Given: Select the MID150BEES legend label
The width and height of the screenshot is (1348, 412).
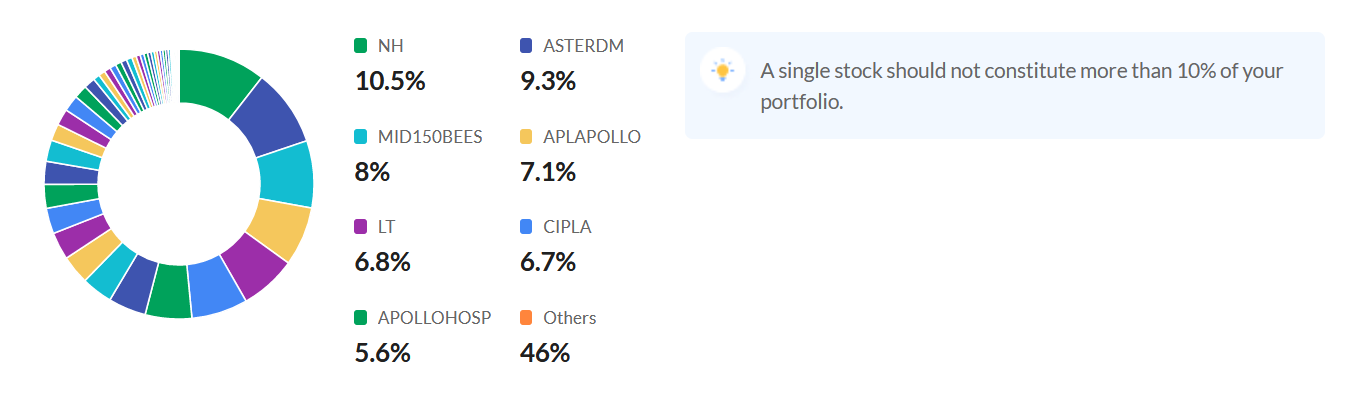Looking at the screenshot, I should click(430, 137).
